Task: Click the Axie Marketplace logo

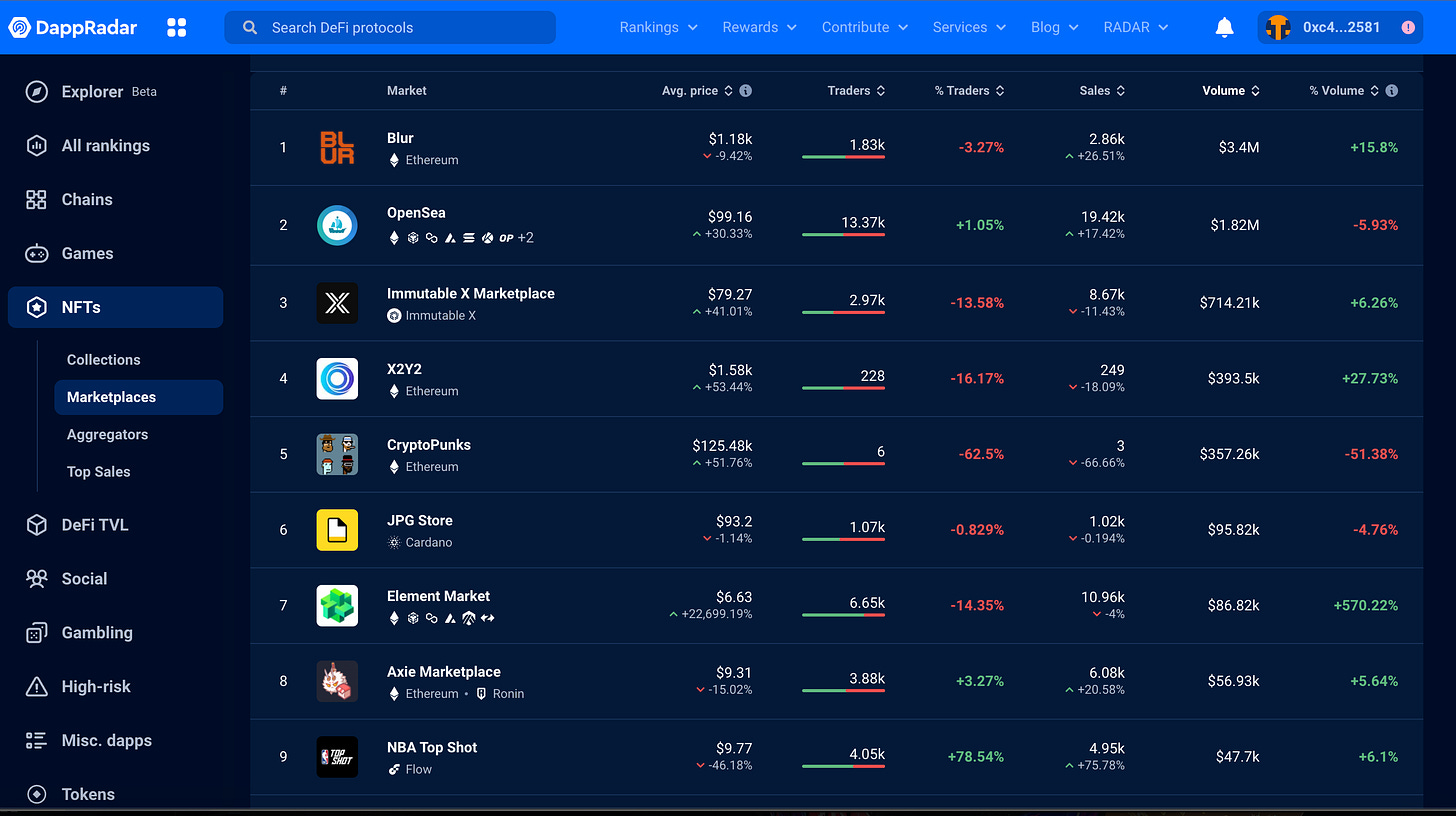Action: (337, 681)
